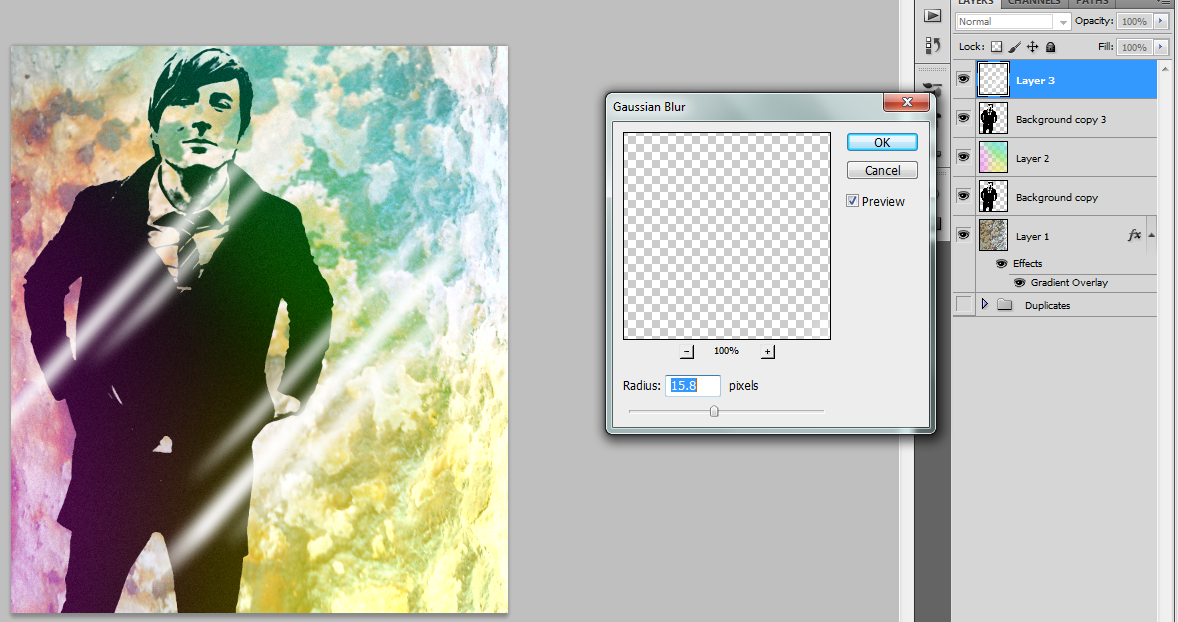This screenshot has height=622, width=1178.
Task: Click the Background copy layer thumbnail
Action: click(993, 197)
